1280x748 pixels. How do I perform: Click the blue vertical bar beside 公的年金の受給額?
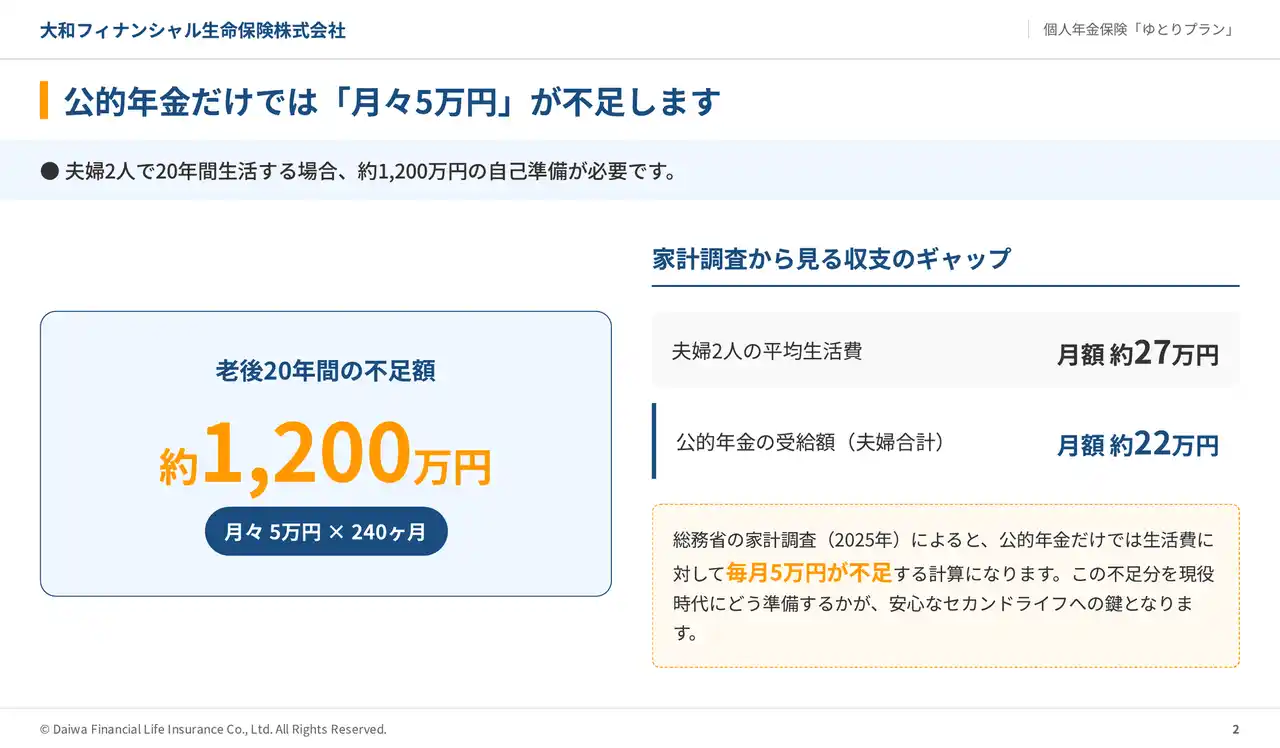click(x=654, y=441)
